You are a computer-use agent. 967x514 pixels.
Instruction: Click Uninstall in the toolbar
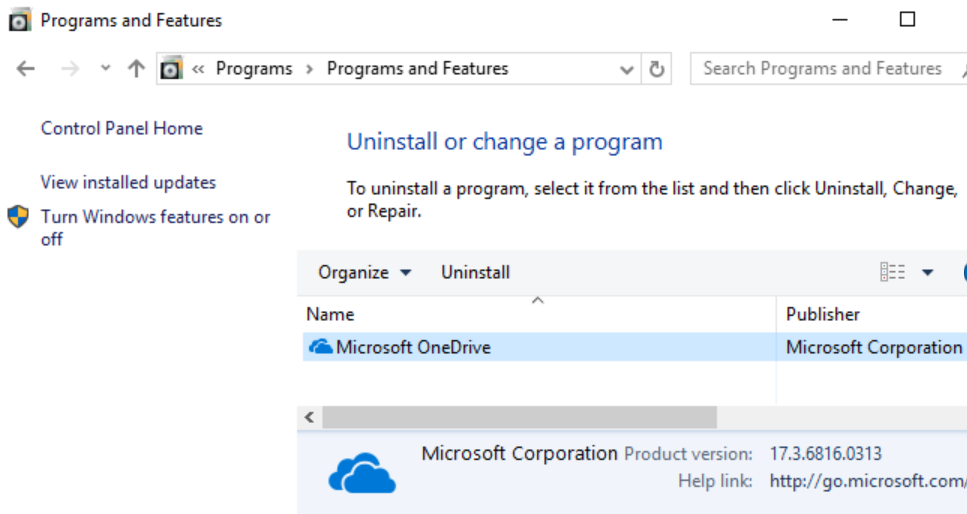coord(475,272)
